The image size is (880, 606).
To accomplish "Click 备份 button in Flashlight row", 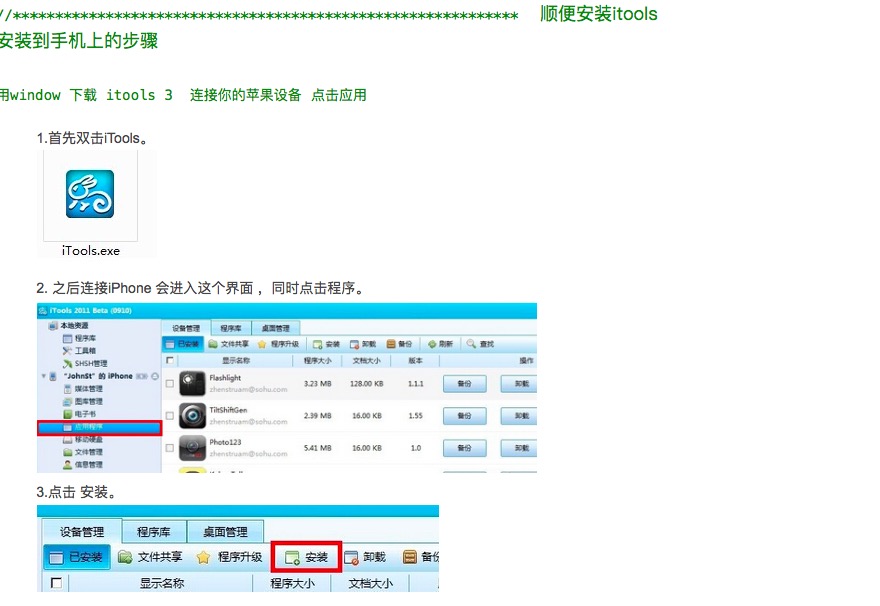I will (x=464, y=384).
